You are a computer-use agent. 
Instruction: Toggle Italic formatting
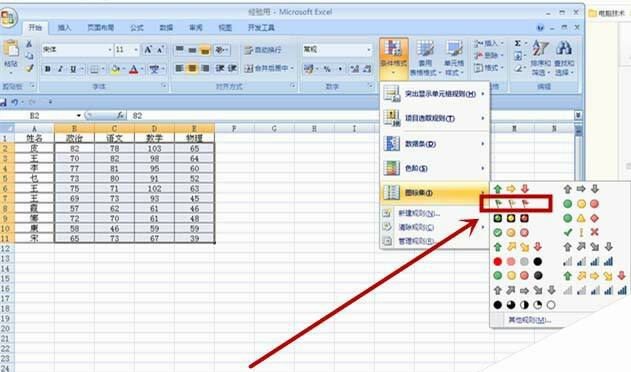(60, 69)
